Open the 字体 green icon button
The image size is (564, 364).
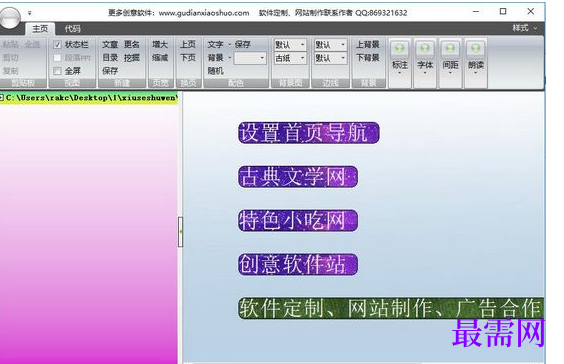pyautogui.click(x=425, y=63)
